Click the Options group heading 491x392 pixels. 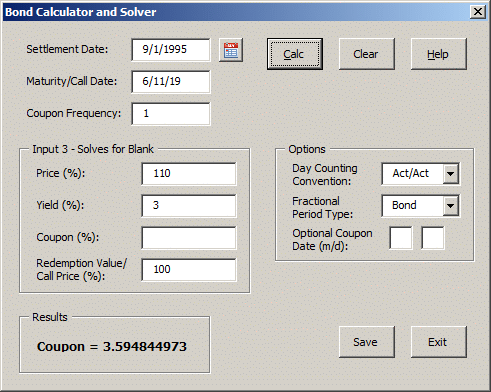[307, 149]
